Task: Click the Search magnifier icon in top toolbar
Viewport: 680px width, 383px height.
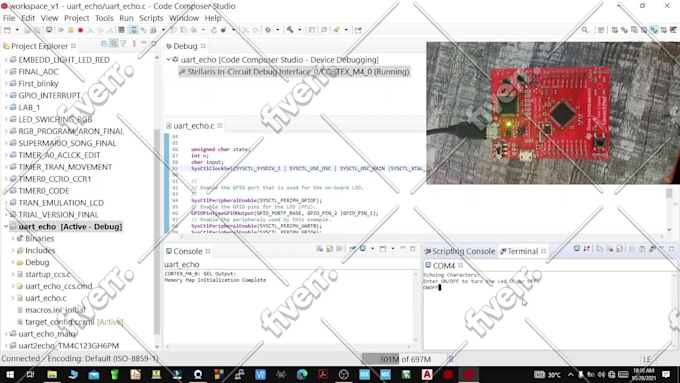Action: (x=585, y=30)
